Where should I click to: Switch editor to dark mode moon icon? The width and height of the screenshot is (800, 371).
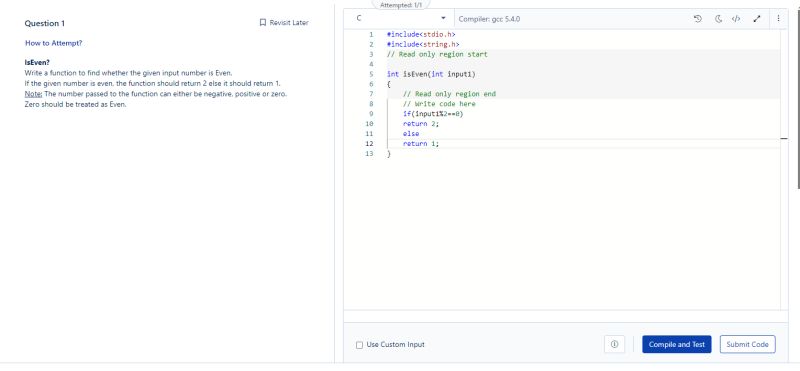point(718,19)
